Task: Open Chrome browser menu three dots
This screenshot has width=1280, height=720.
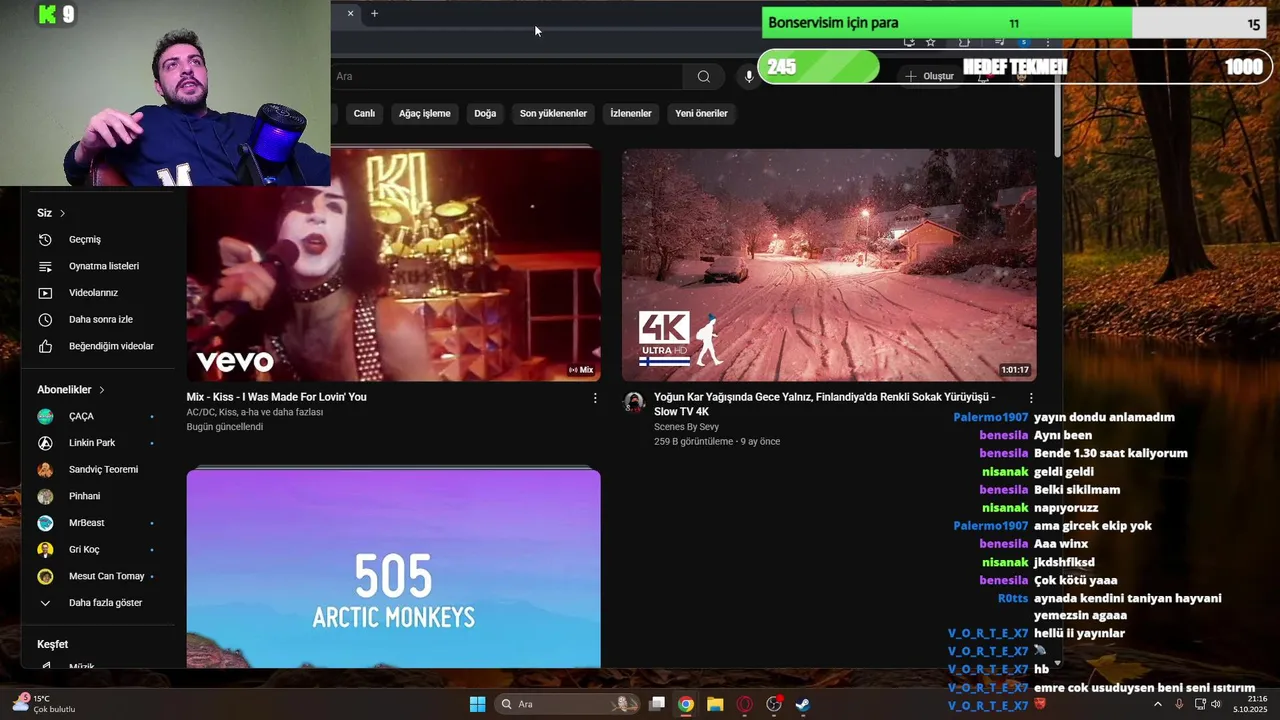Action: (1048, 42)
